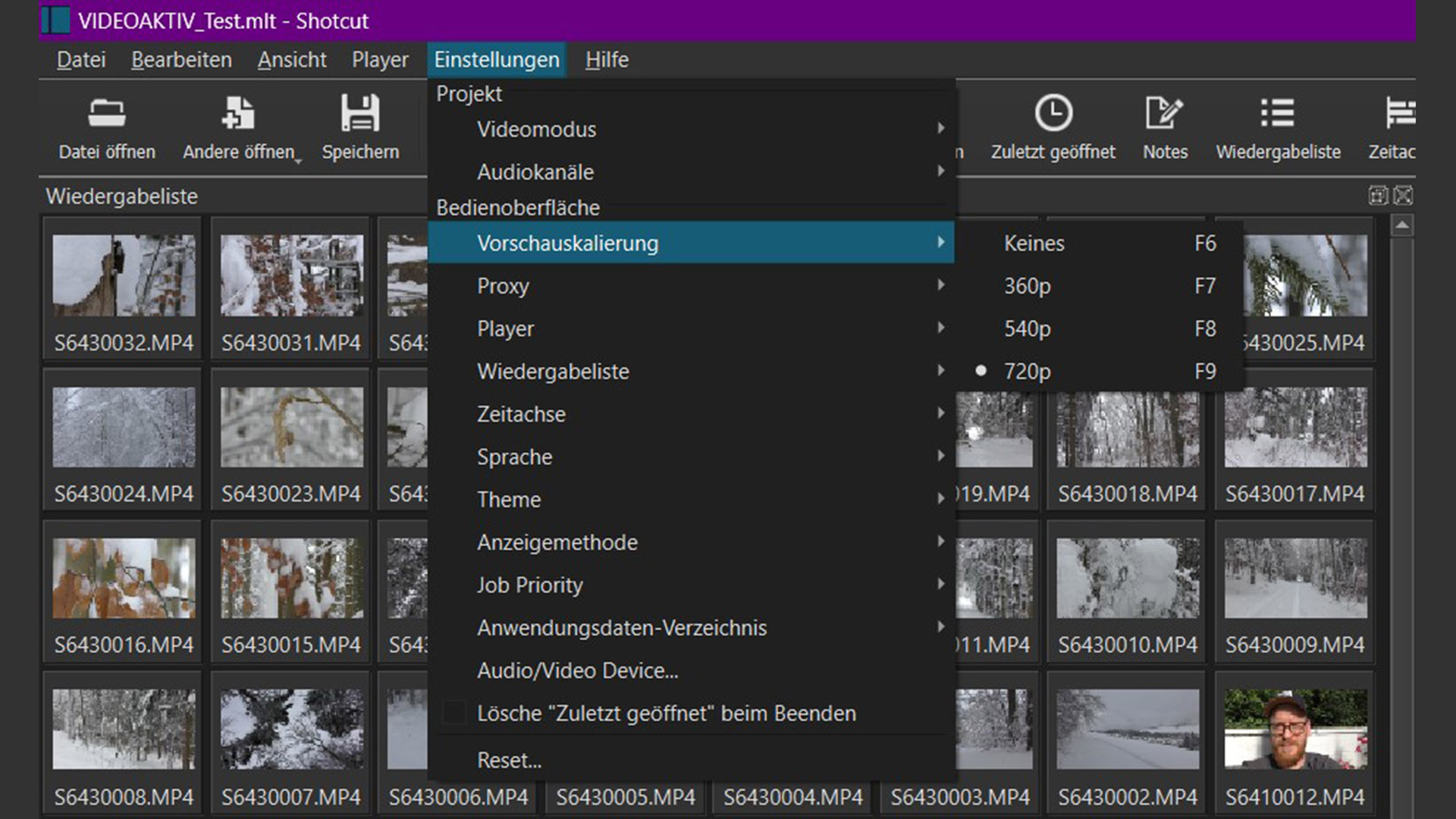Image resolution: width=1456 pixels, height=819 pixels.
Task: Close the Wiedergabeliste panel
Action: [x=1403, y=196]
